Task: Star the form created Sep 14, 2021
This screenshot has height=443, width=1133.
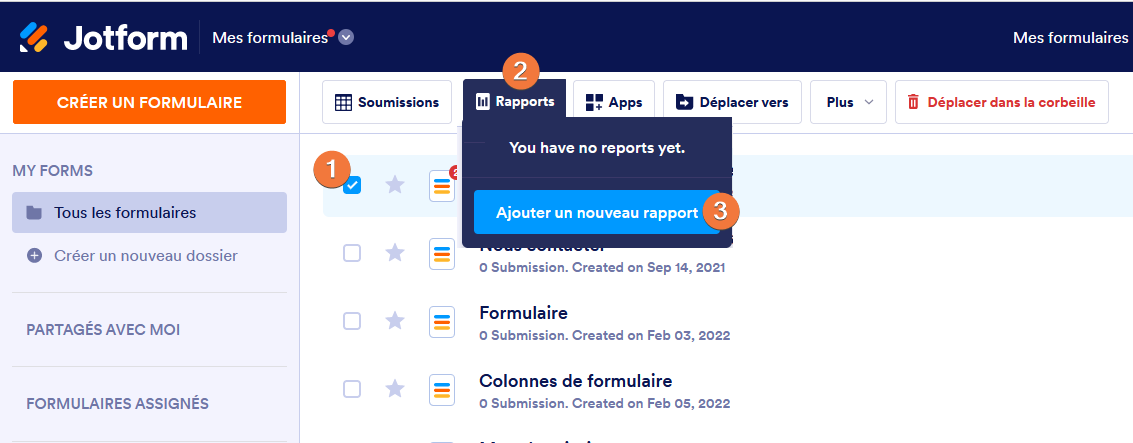Action: [x=395, y=253]
